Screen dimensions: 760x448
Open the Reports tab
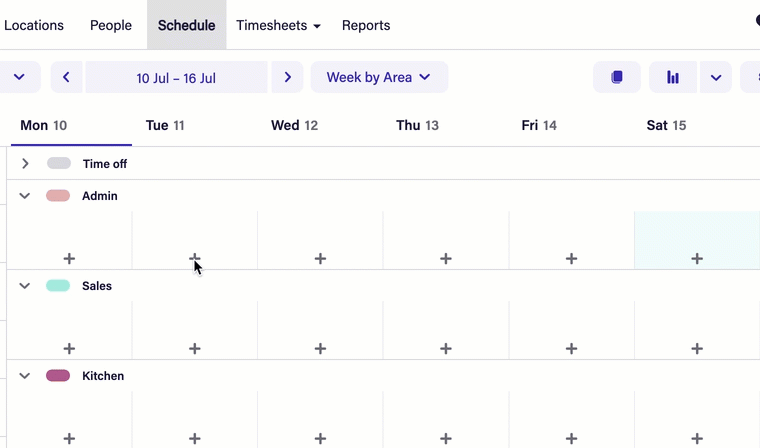[366, 25]
